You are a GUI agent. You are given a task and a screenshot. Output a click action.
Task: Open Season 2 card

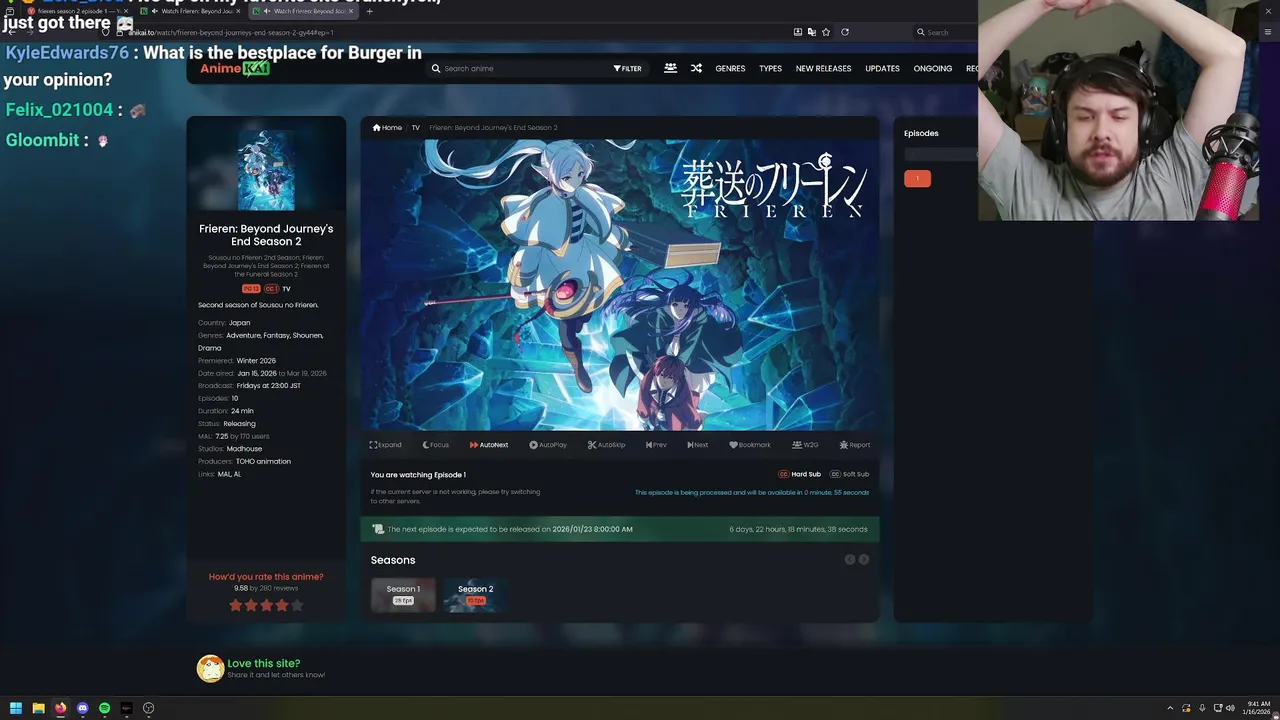pyautogui.click(x=475, y=594)
